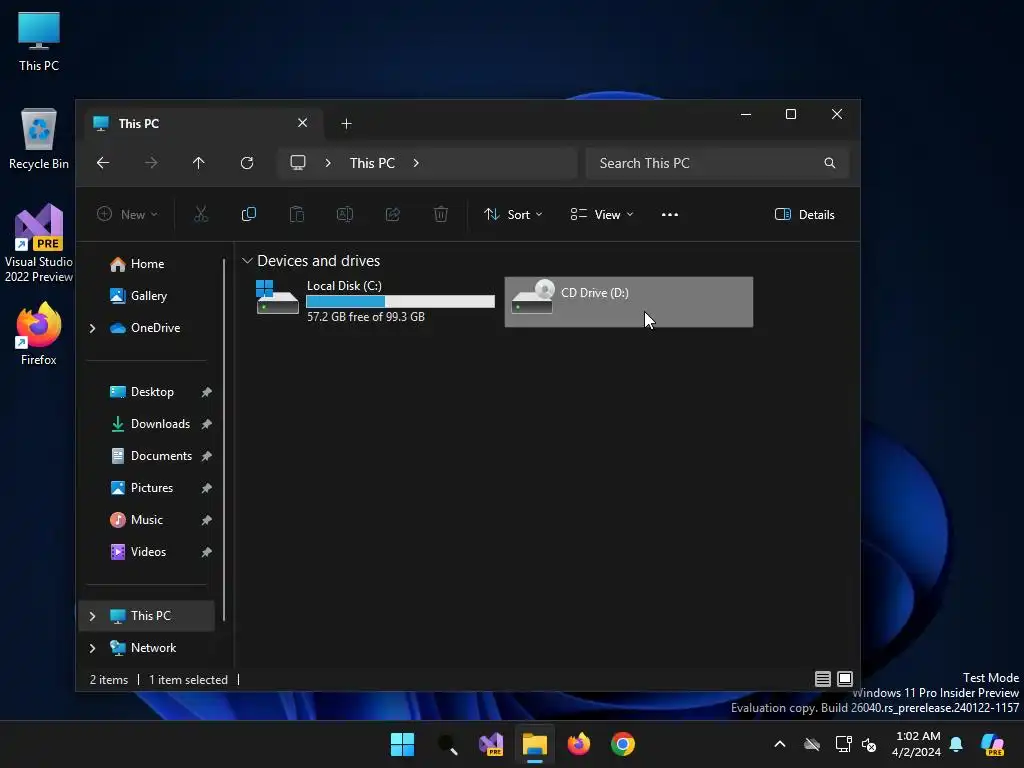Image resolution: width=1024 pixels, height=768 pixels.
Task: Open Search from the taskbar
Action: 447,744
